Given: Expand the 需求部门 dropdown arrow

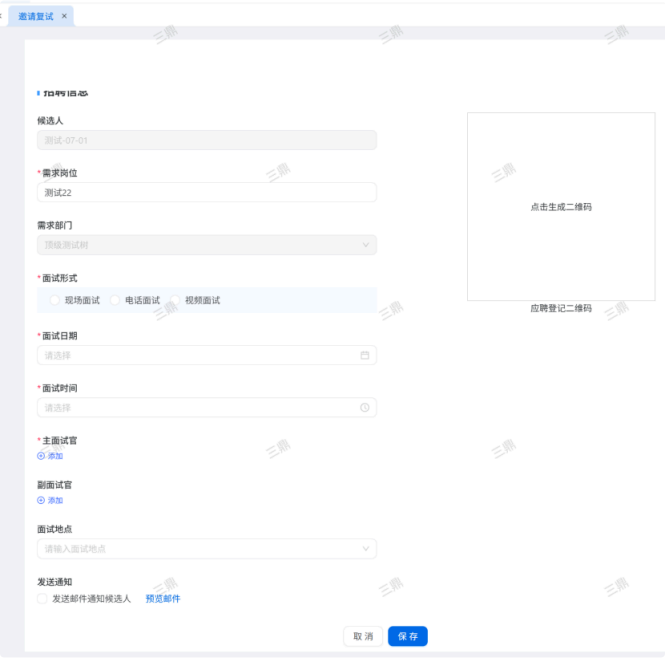Looking at the screenshot, I should pyautogui.click(x=365, y=244).
